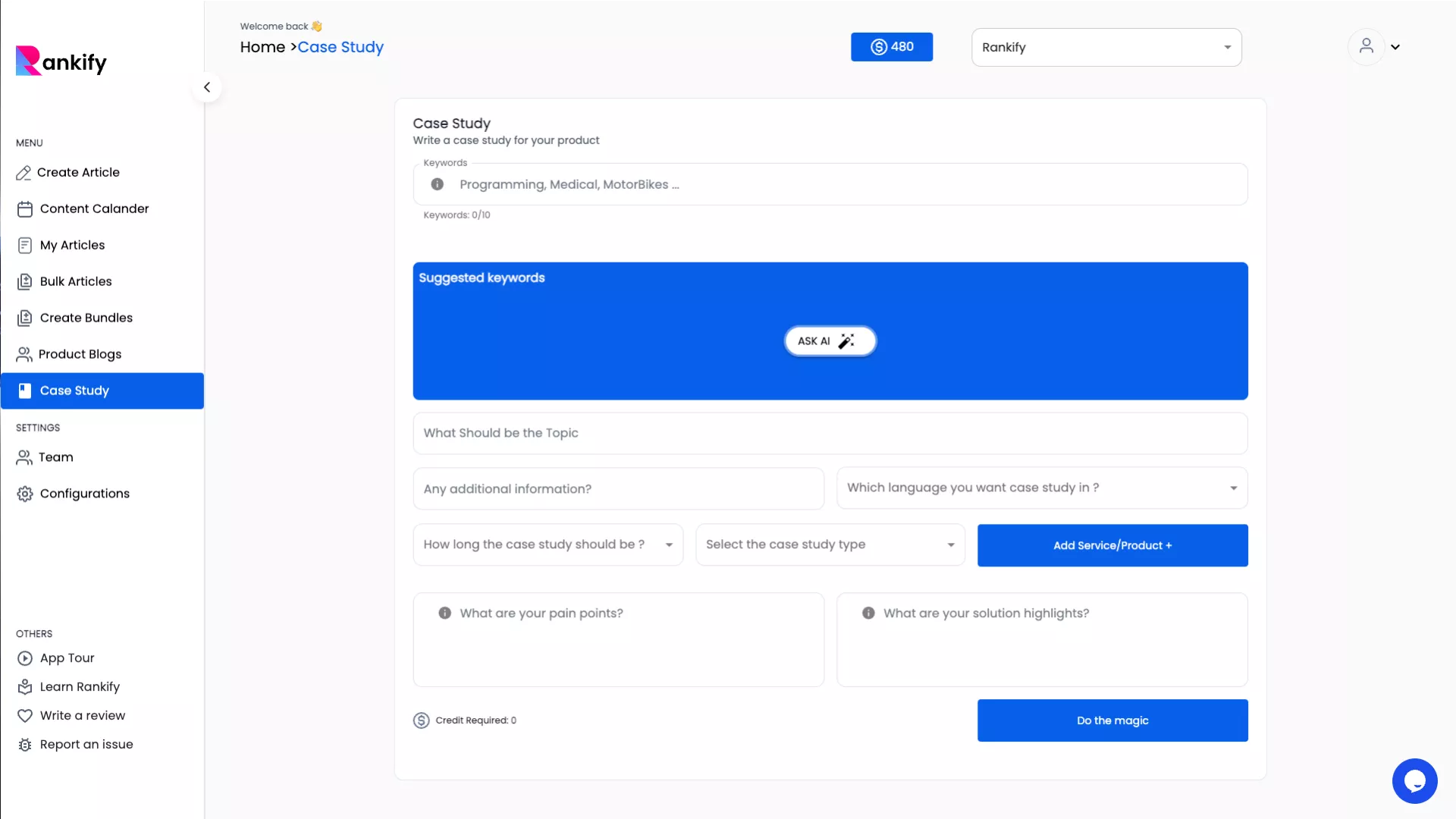Open the case study length dropdown
The image size is (1456, 819).
click(548, 544)
